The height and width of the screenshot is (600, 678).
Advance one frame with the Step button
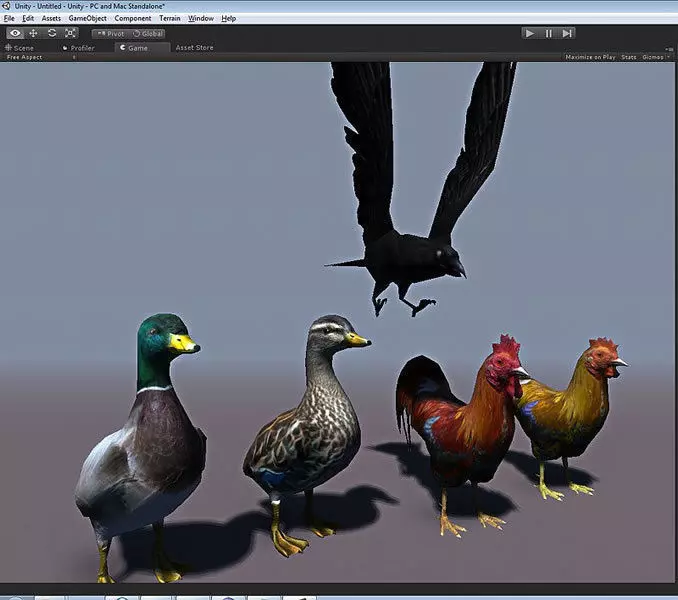tap(567, 33)
